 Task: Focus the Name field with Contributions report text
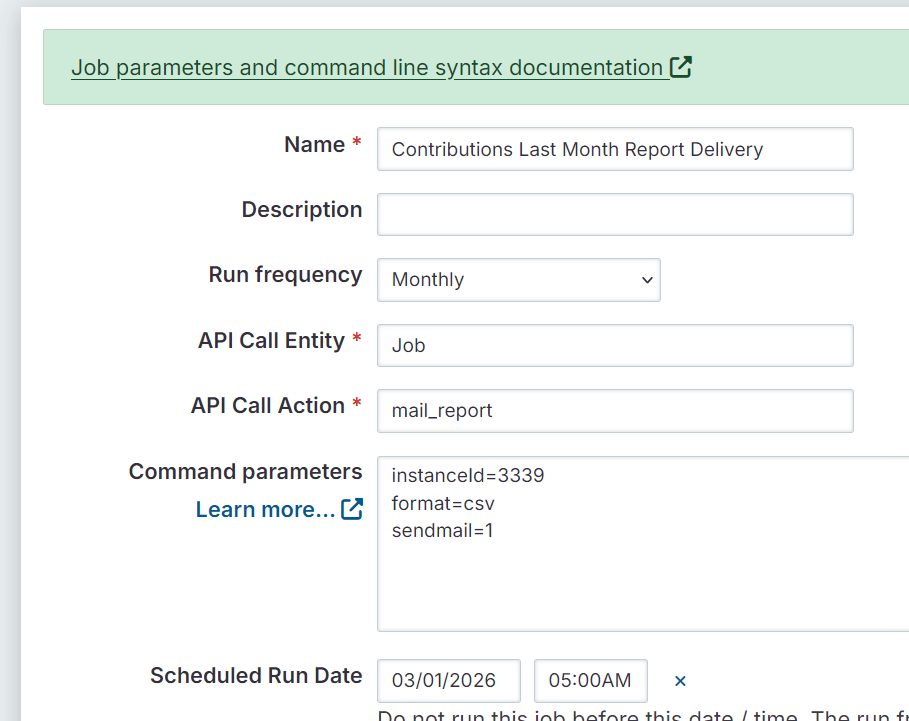(x=614, y=150)
